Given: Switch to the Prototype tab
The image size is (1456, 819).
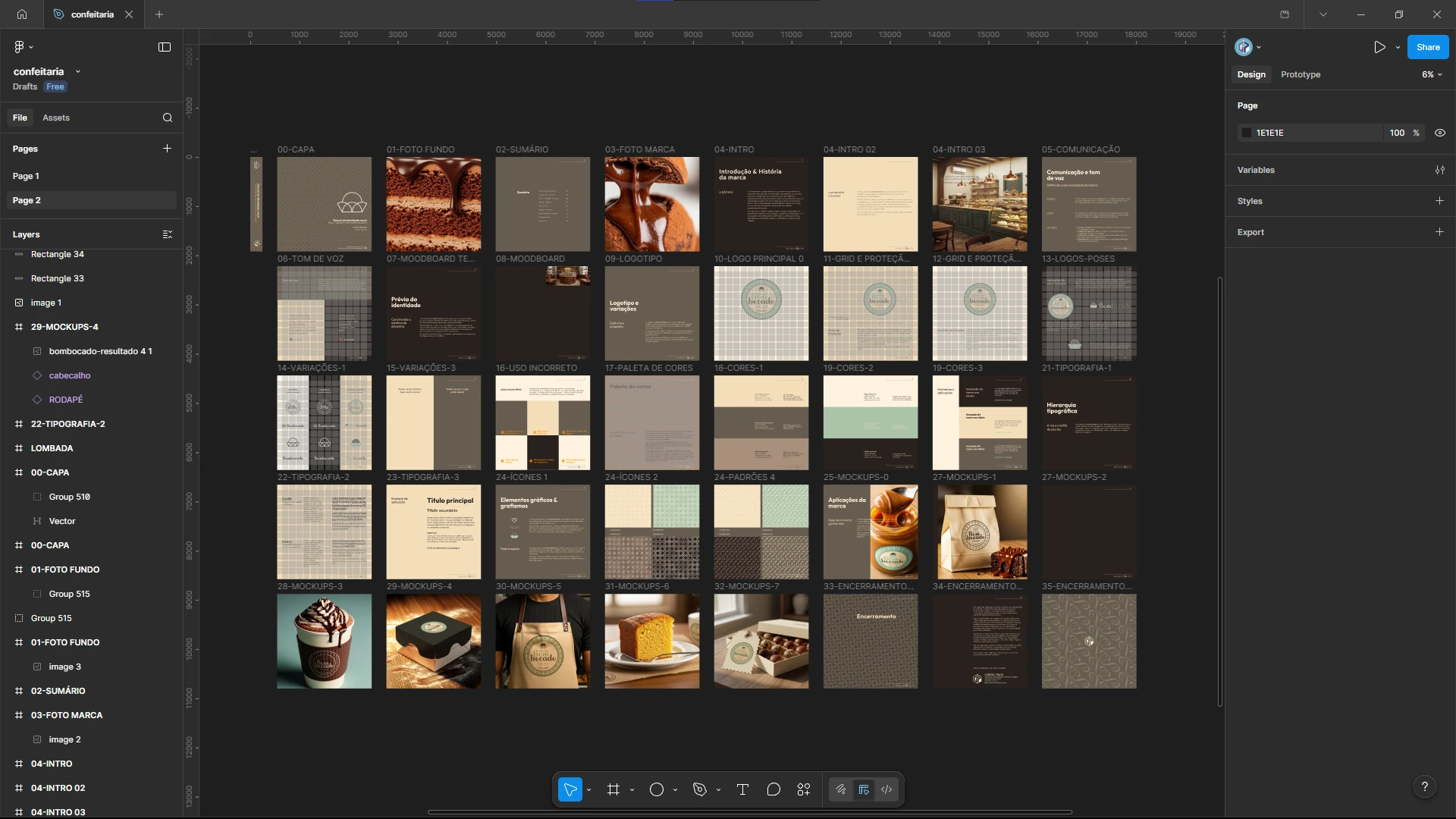Looking at the screenshot, I should click(x=1301, y=74).
